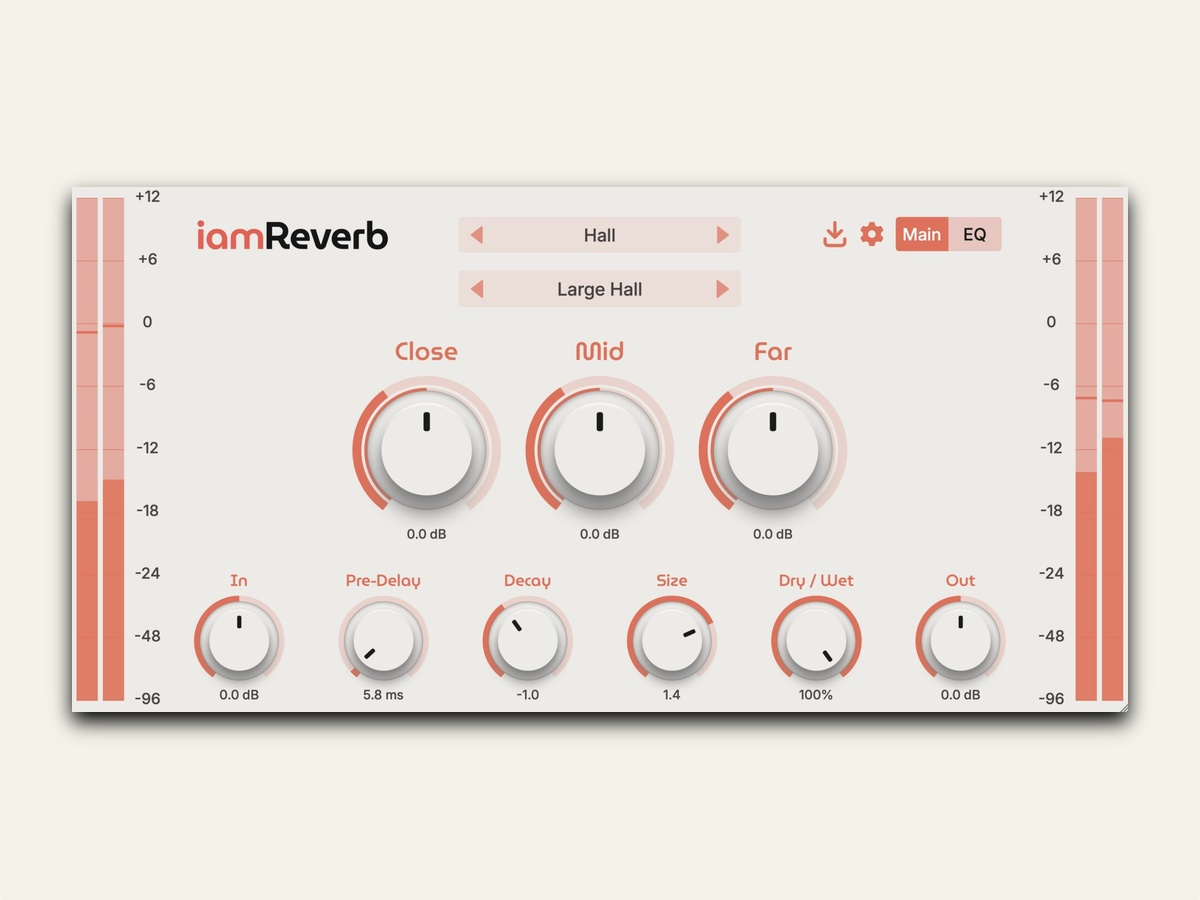Click the Size label
The height and width of the screenshot is (900, 1200).
tap(671, 580)
